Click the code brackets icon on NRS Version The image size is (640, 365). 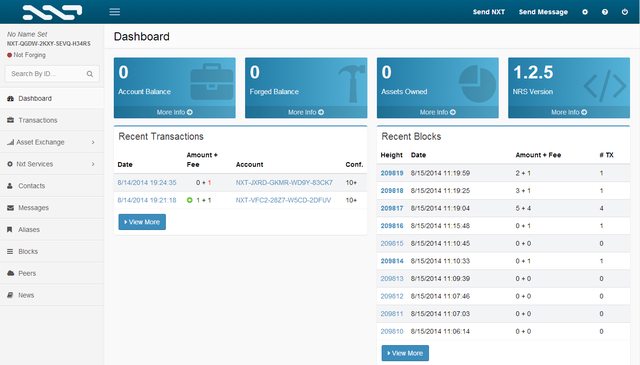(604, 85)
